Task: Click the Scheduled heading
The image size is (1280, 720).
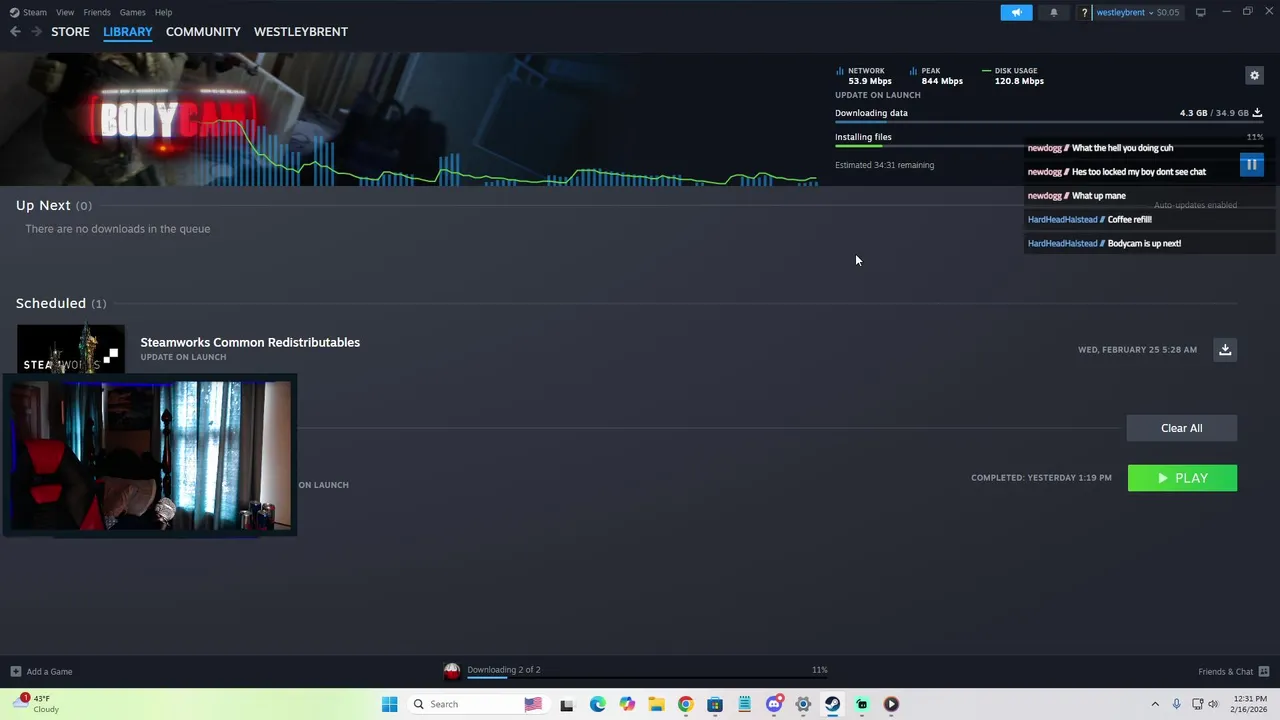Action: pos(50,303)
